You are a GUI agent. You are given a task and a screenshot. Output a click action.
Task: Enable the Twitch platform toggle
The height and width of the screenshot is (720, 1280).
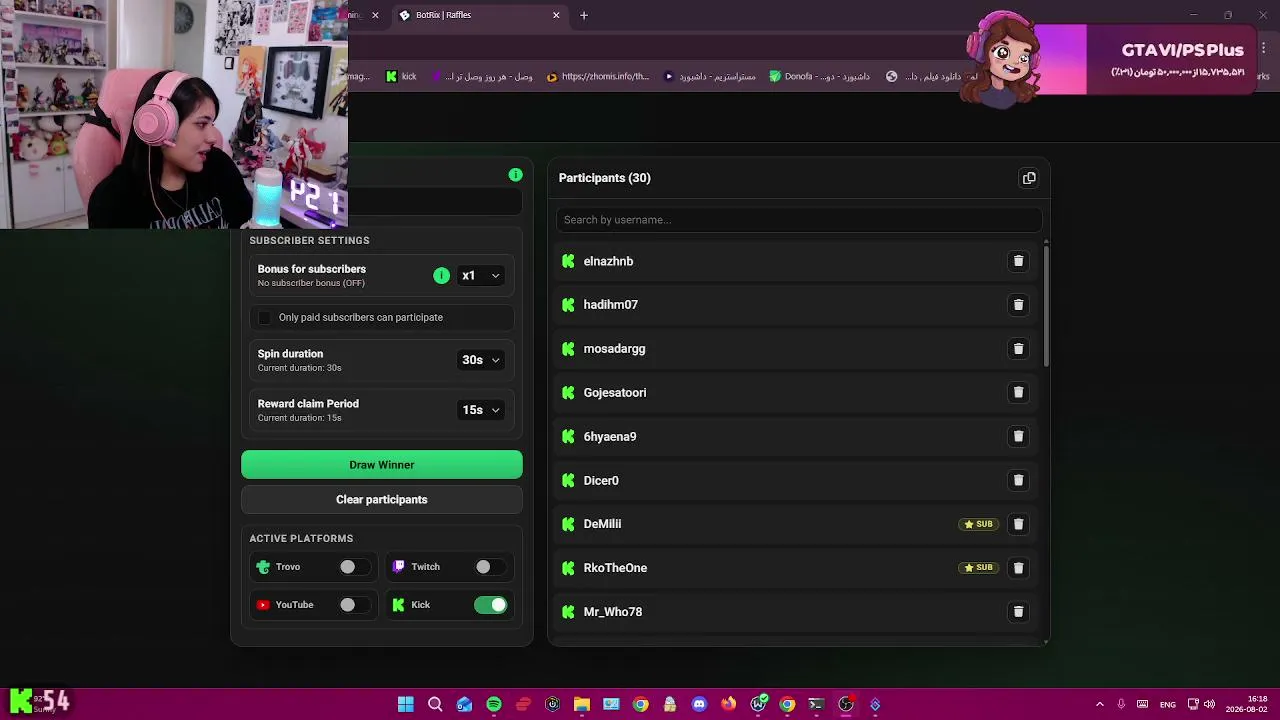coord(490,567)
